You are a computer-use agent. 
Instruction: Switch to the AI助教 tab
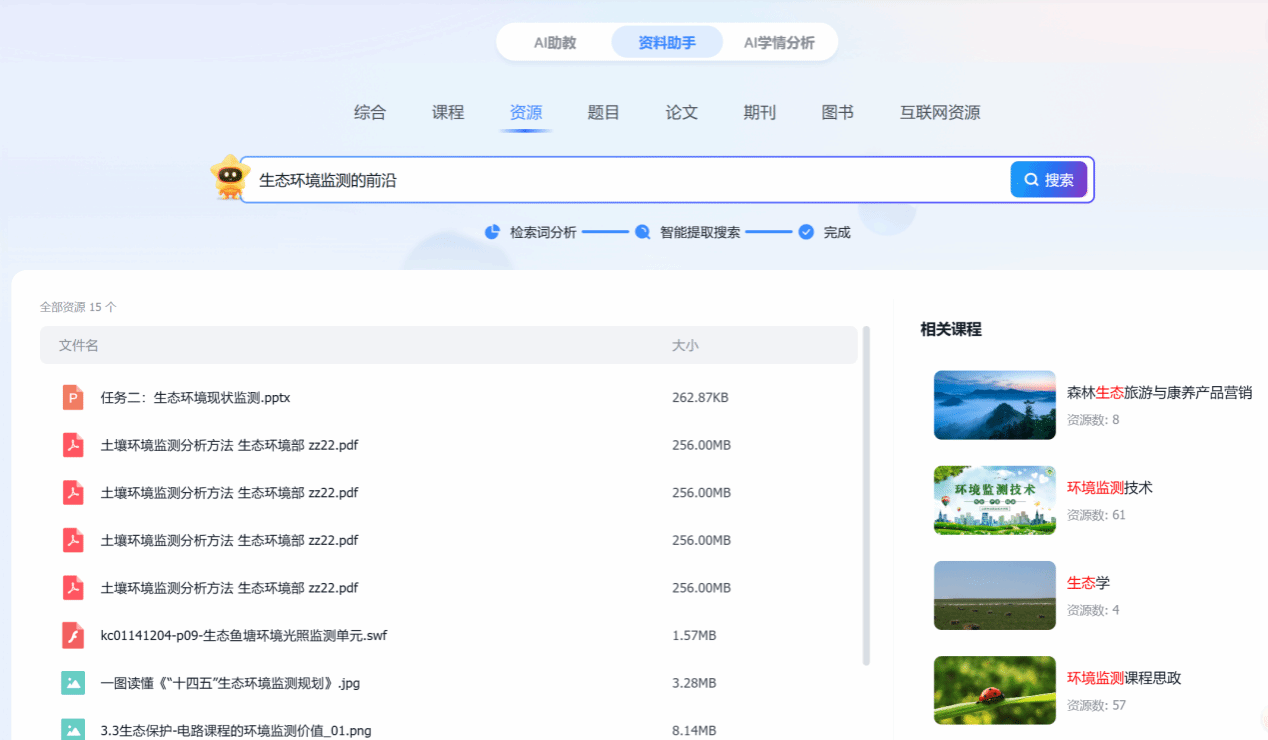[555, 43]
